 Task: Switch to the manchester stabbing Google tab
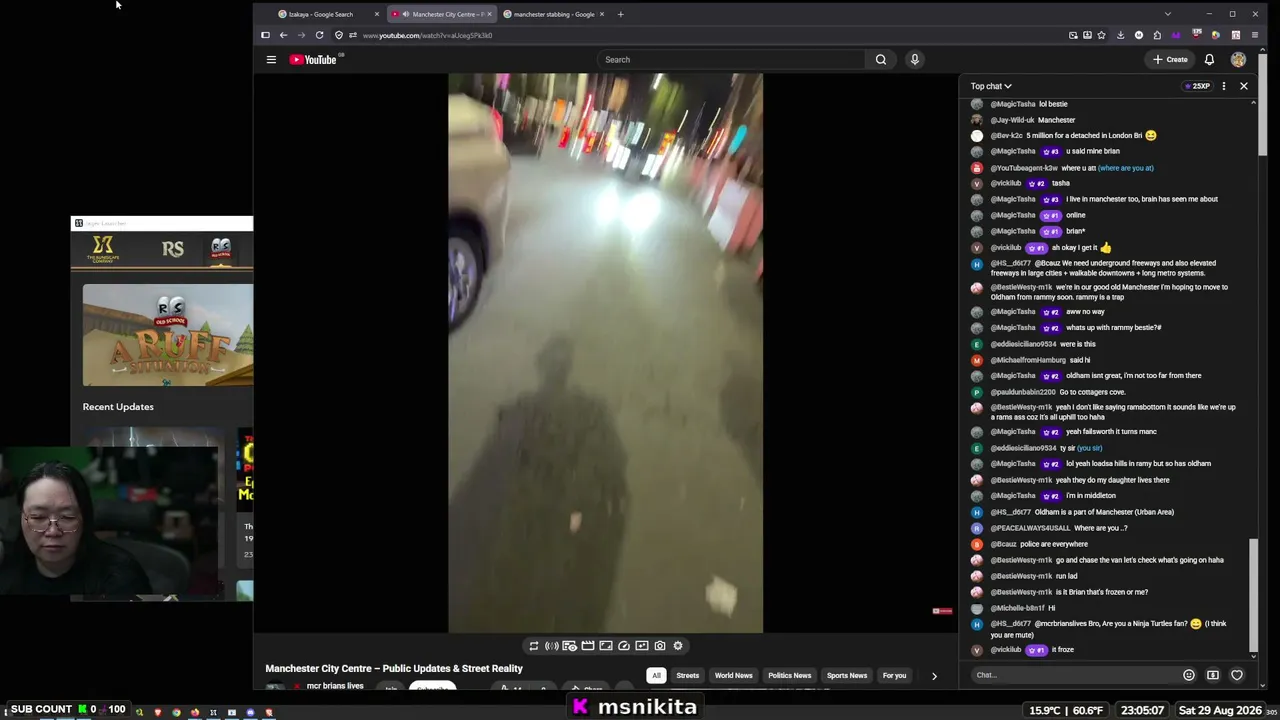(x=554, y=14)
